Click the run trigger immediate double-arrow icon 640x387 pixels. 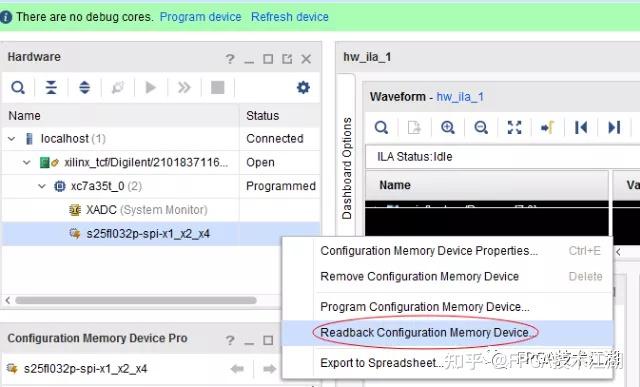(x=184, y=87)
